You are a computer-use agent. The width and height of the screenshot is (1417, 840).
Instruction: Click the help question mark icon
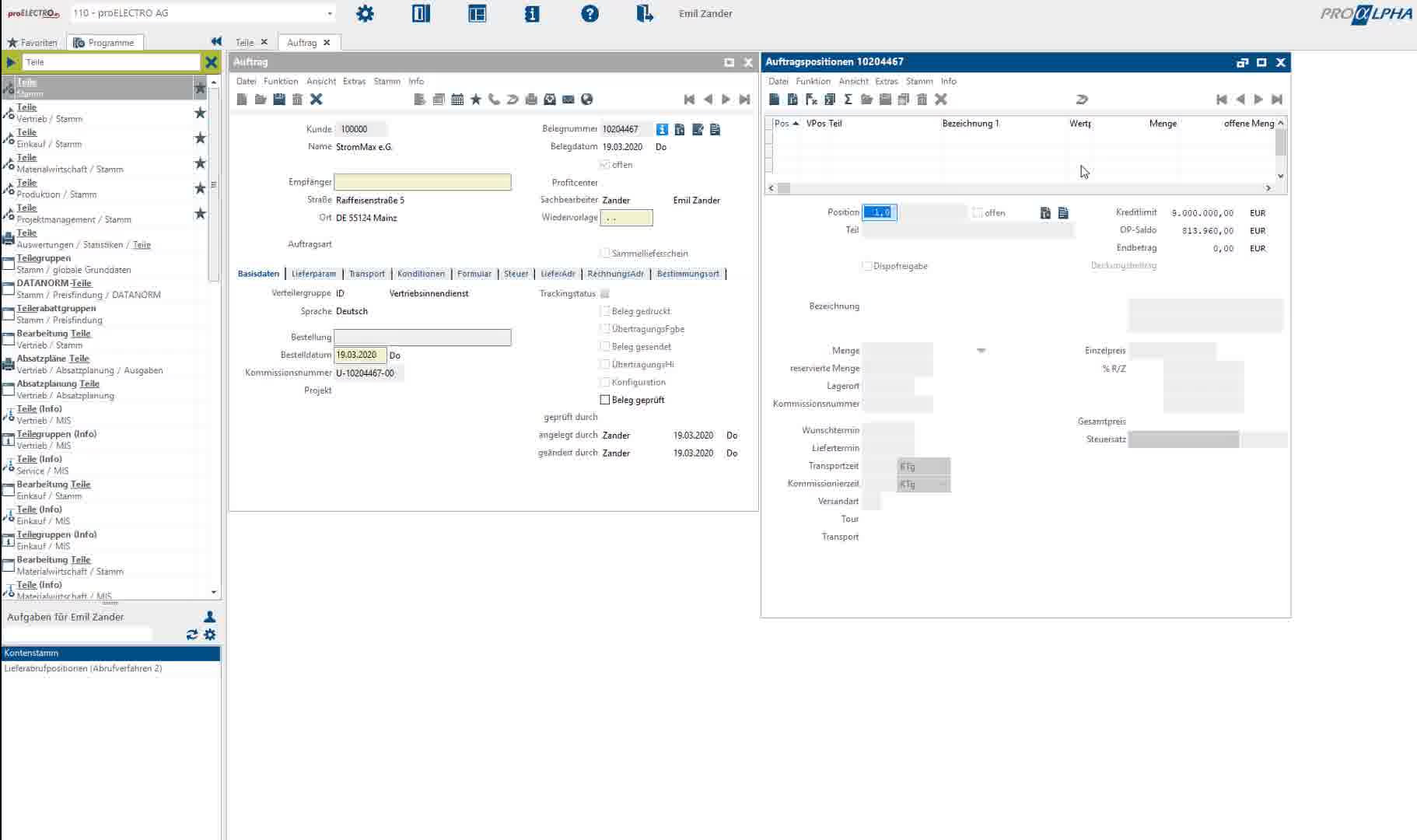590,13
